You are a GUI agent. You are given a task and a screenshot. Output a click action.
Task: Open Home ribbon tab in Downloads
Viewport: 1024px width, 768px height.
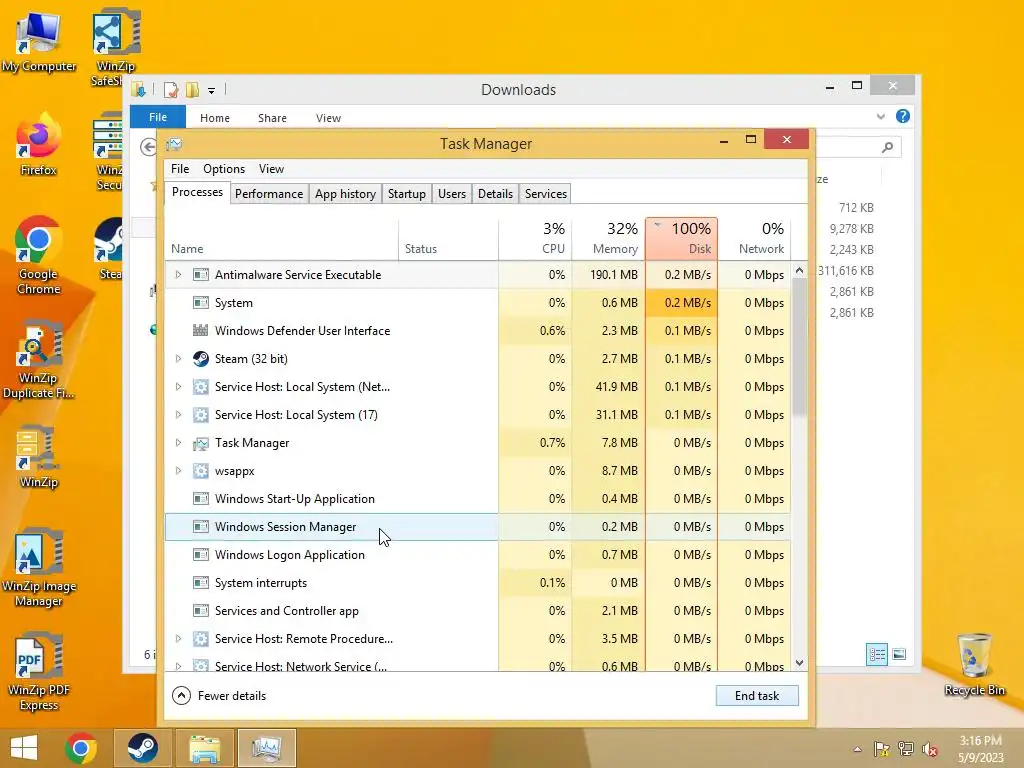tap(215, 118)
